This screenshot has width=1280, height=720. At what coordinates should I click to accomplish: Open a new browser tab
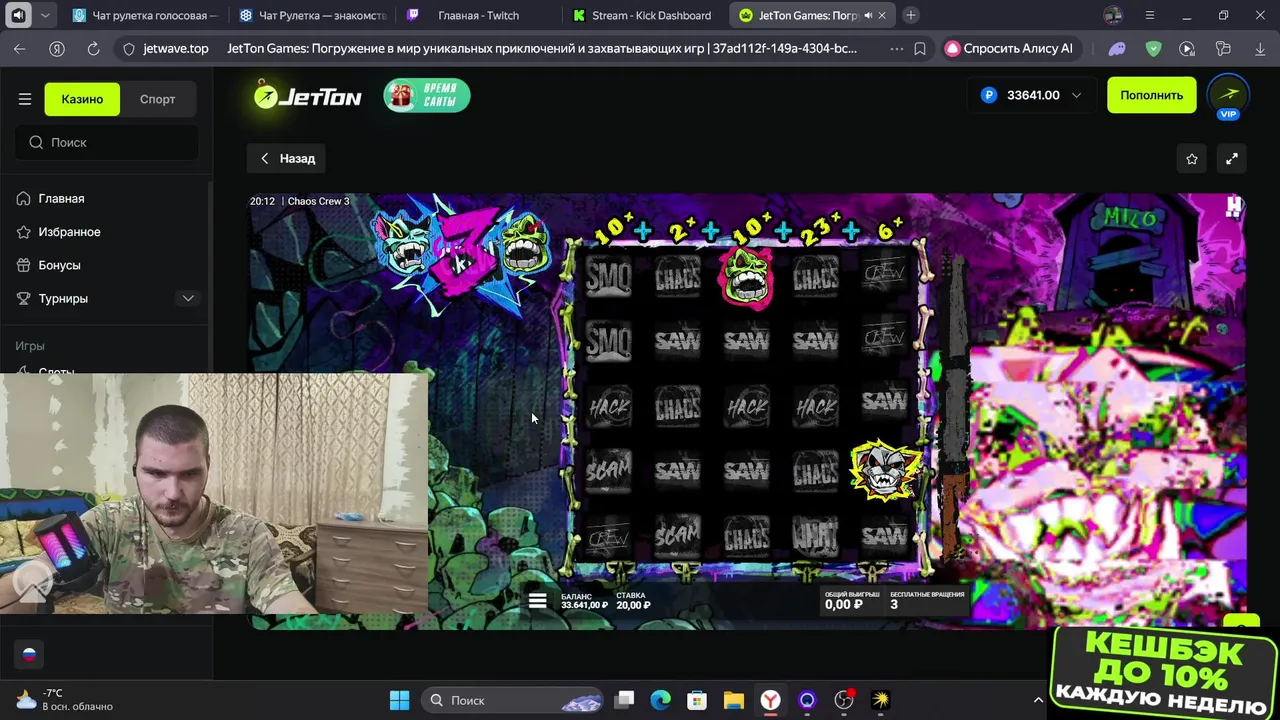tap(911, 15)
